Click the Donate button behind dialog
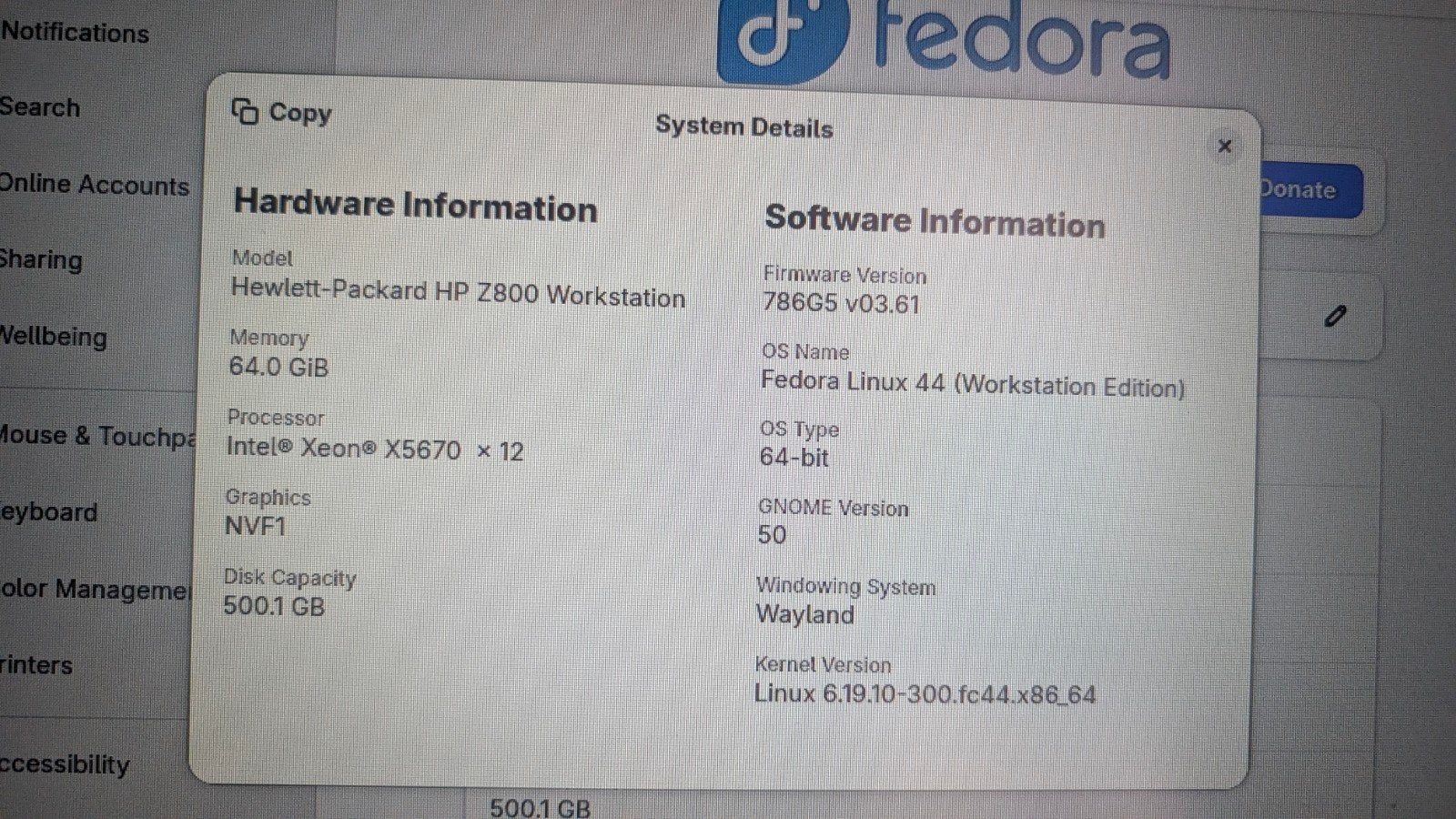Image resolution: width=1456 pixels, height=819 pixels. click(x=1310, y=190)
